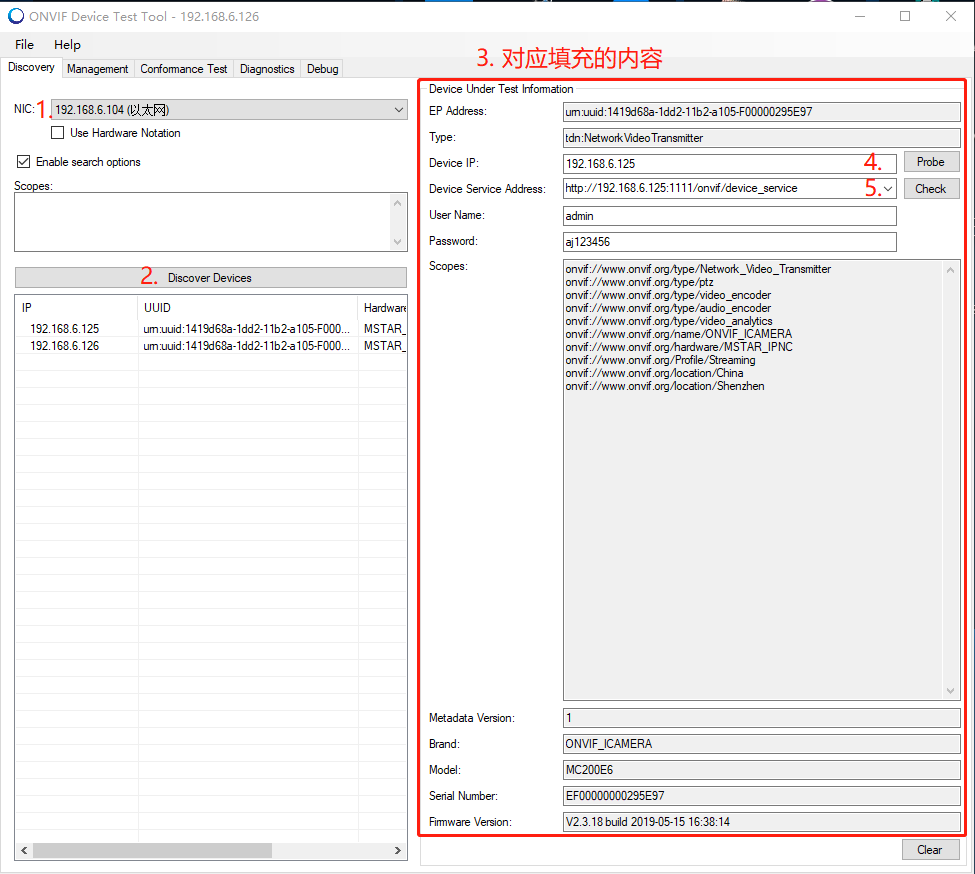Switch to the Management tab
Screen dimensions: 975x874
click(98, 69)
